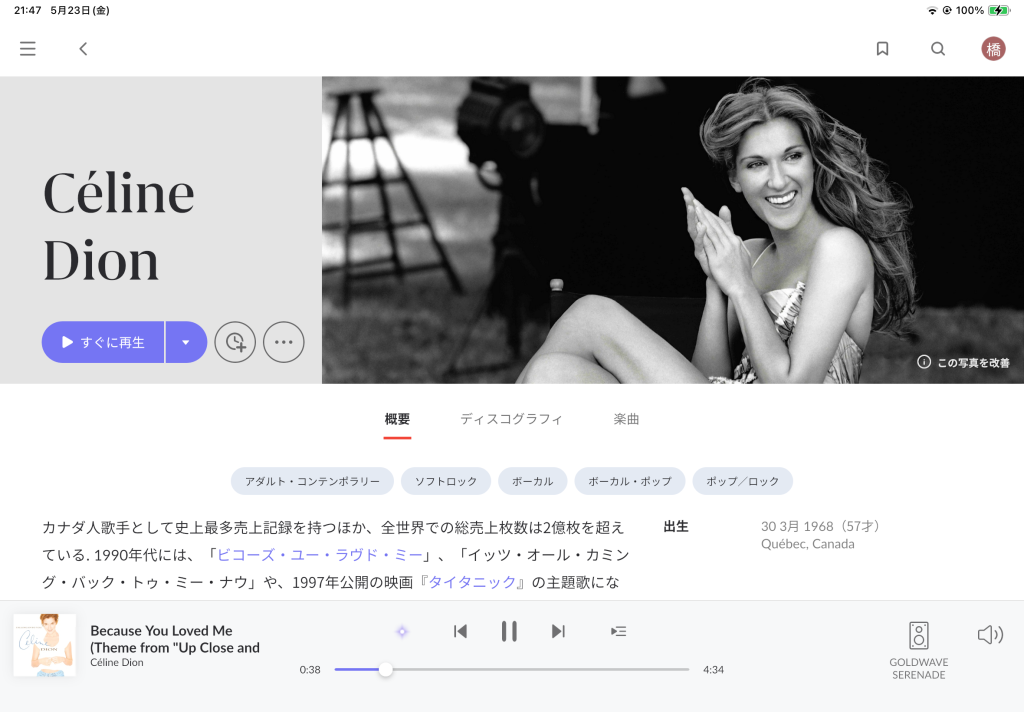
Task: Click the rotation lock status icon
Action: (947, 10)
